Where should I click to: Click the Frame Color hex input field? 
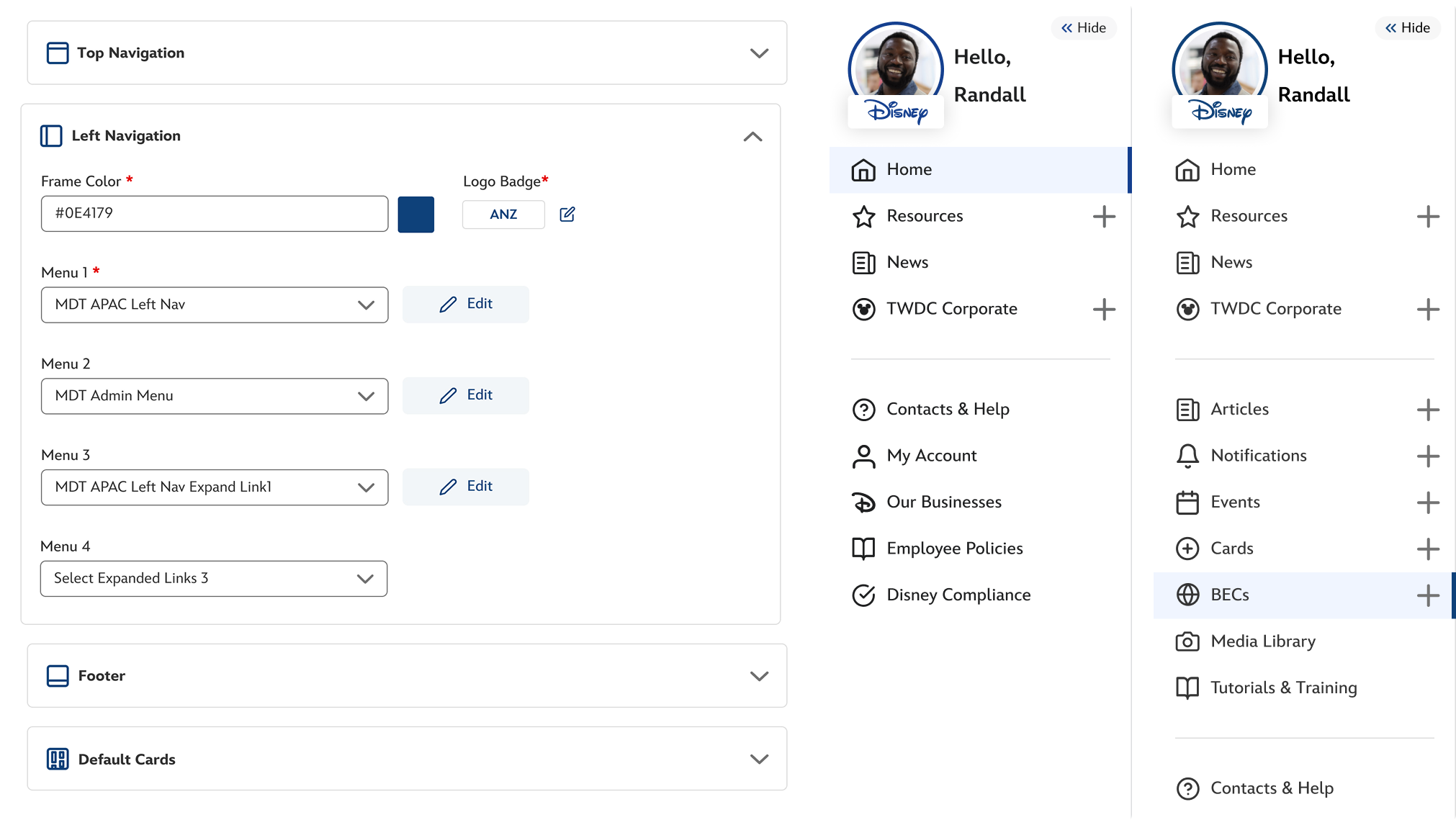point(215,214)
